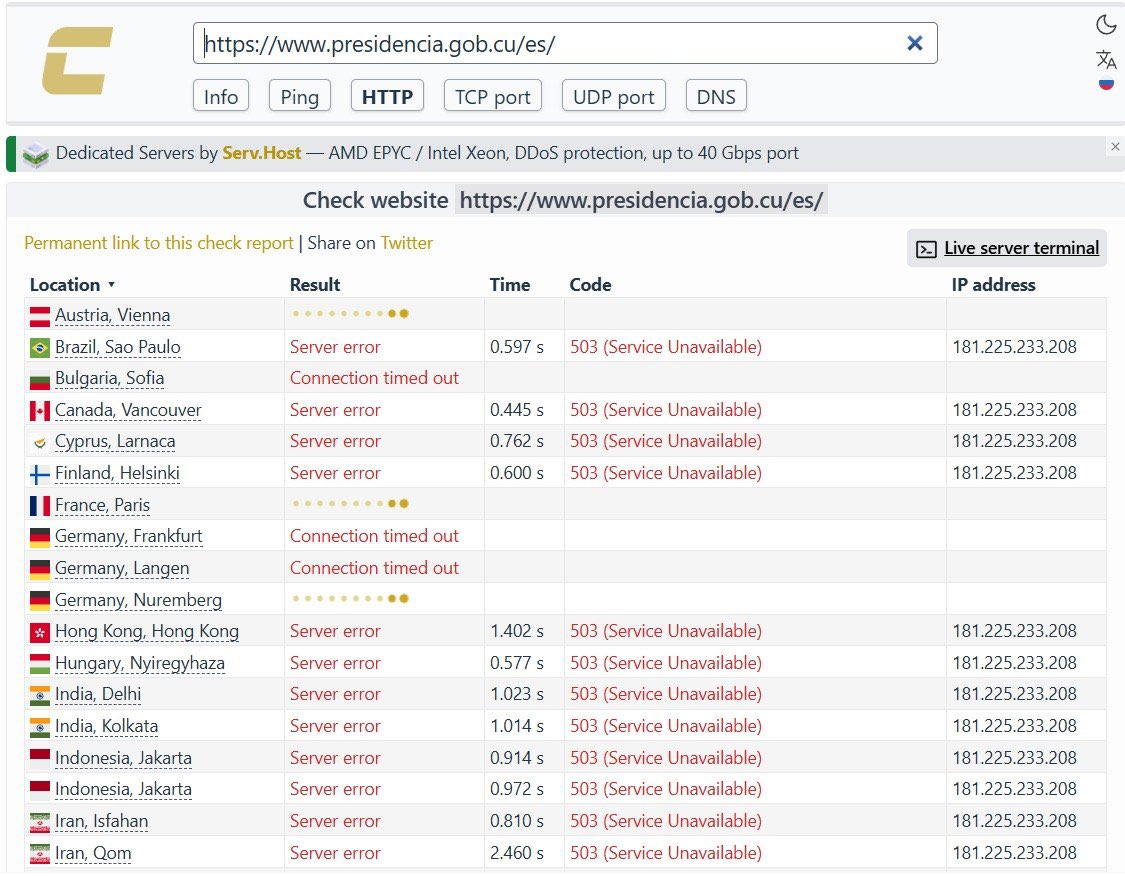Screen dimensions: 1125x876
Task: Open the France, Paris location link
Action: [x=103, y=505]
